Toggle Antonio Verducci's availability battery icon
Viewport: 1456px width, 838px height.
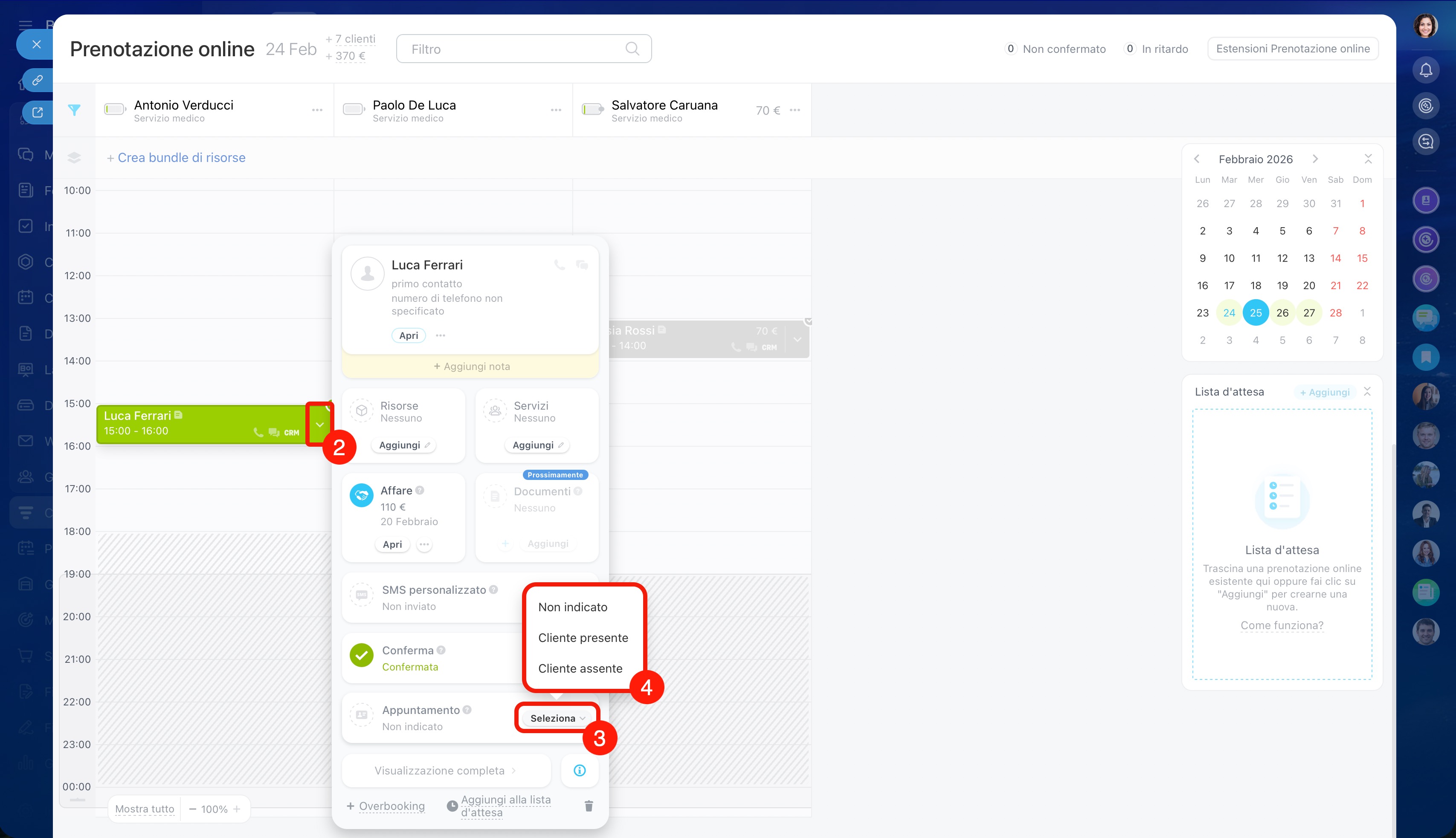point(115,110)
